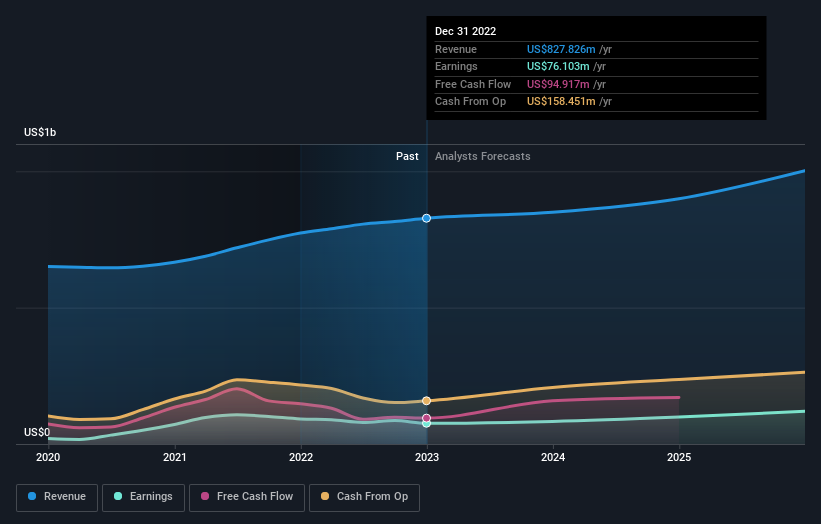Click the 2020 x-axis label

tap(48, 457)
